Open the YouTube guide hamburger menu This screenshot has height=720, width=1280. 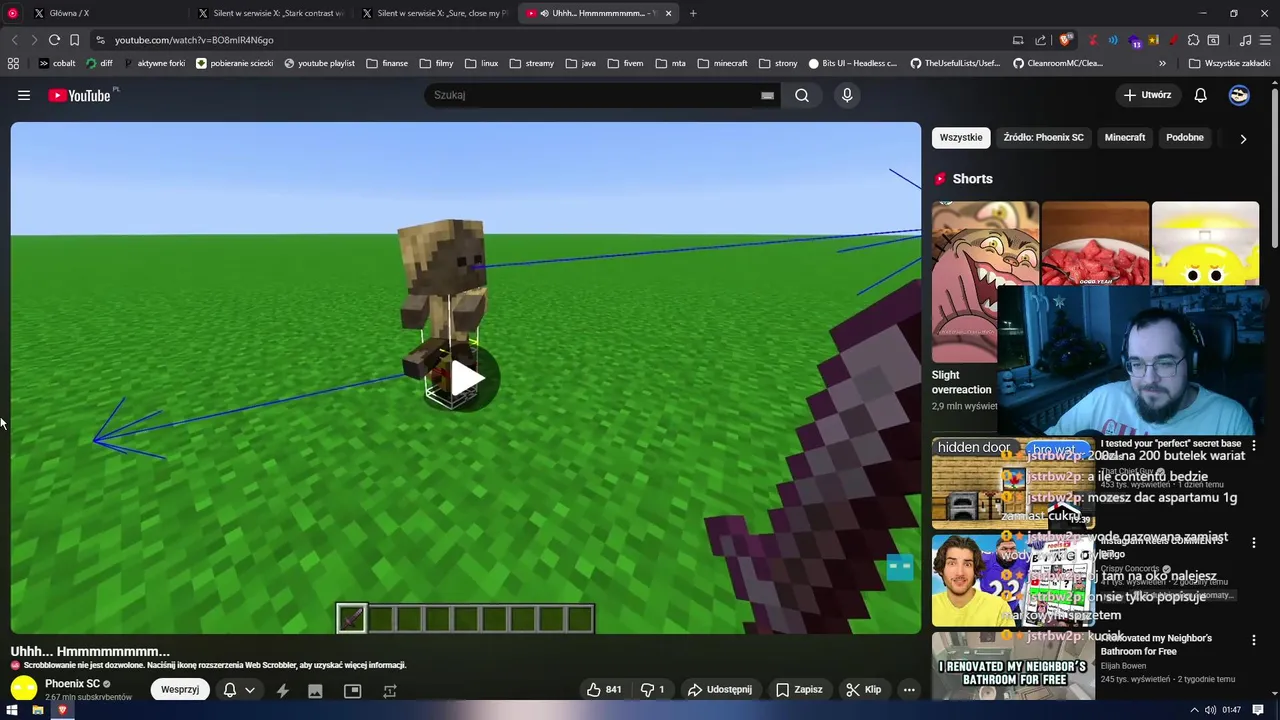click(24, 95)
